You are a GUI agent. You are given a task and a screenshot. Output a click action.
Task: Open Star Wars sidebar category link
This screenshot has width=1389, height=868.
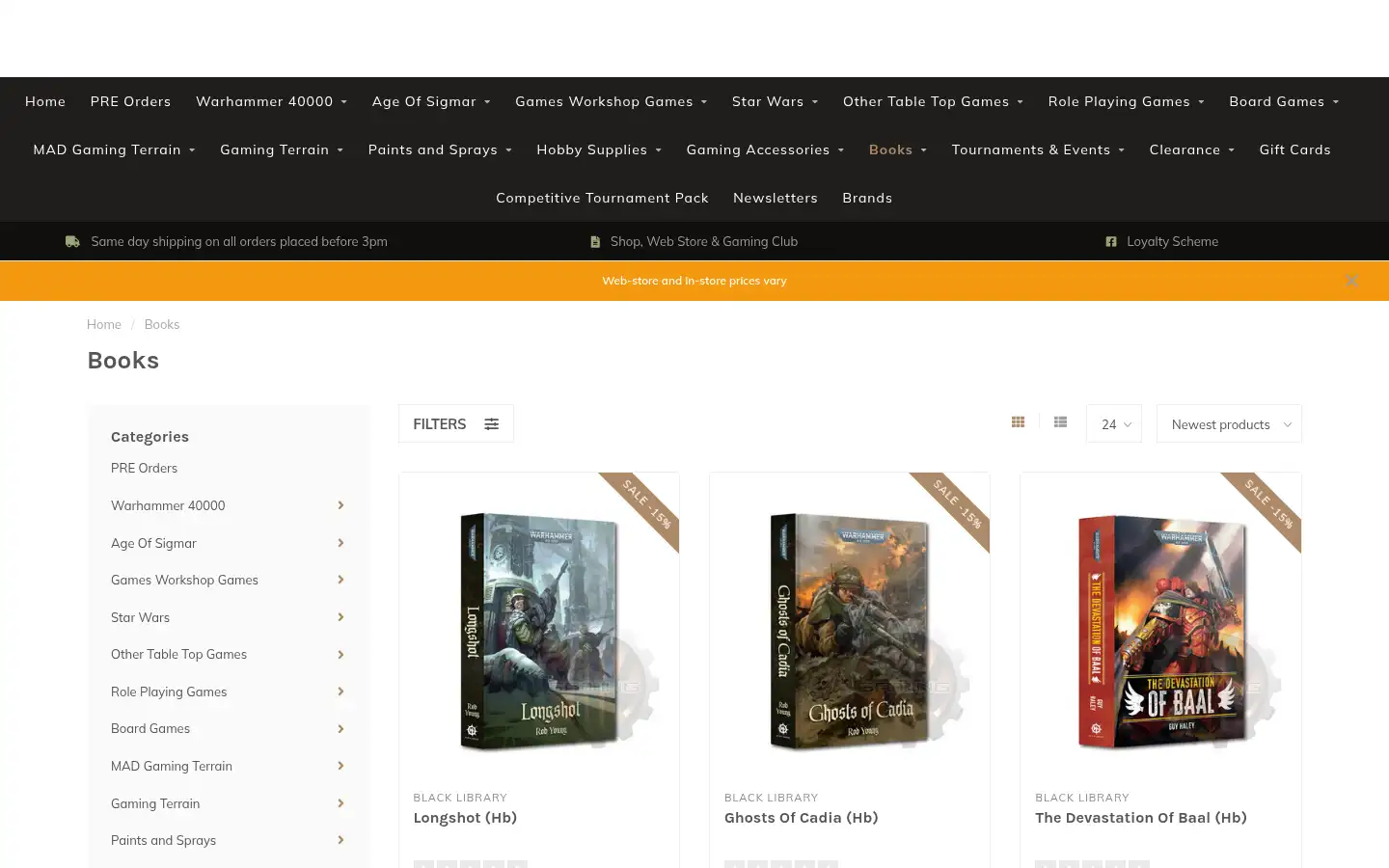140,617
